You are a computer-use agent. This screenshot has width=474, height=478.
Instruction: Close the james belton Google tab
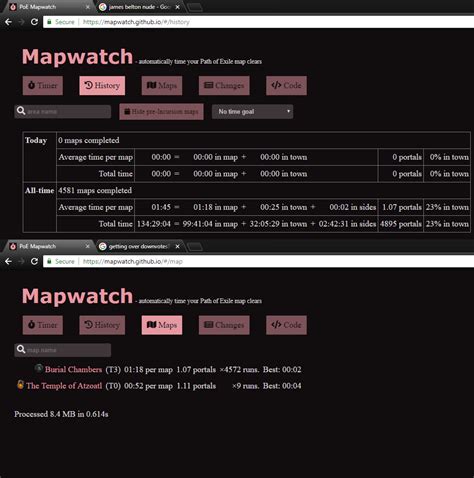pos(178,7)
